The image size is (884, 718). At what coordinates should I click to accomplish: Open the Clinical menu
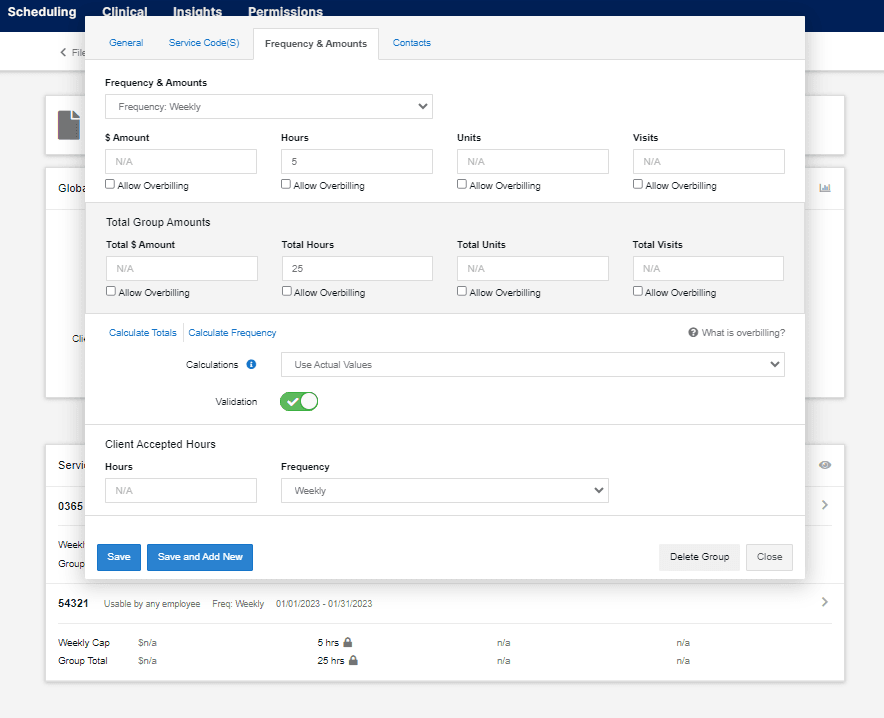125,12
